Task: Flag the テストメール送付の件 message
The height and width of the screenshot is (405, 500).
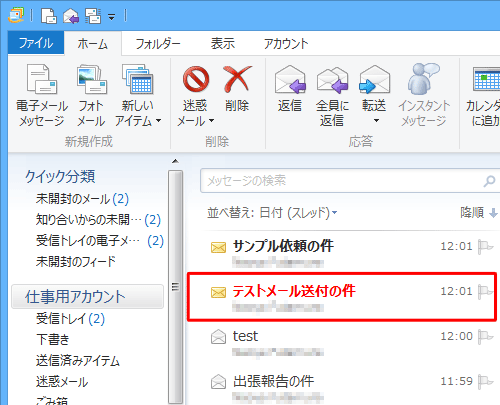Action: click(x=485, y=291)
